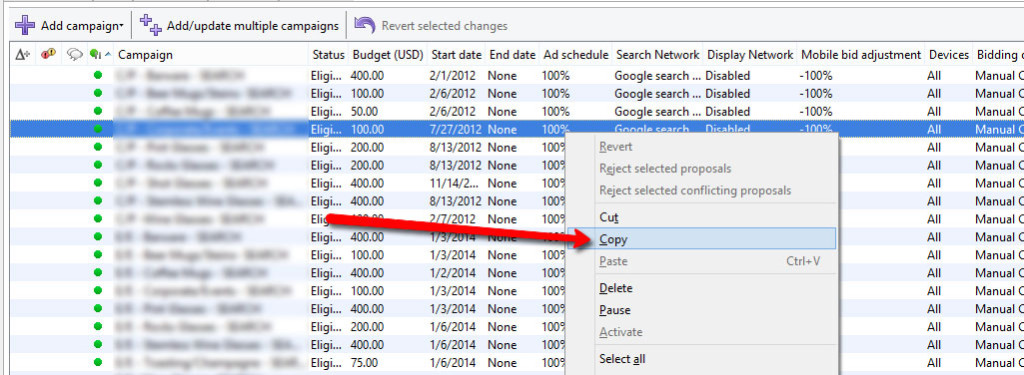The width and height of the screenshot is (1024, 375).
Task: Choose Cut from the context menu
Action: (x=702, y=217)
